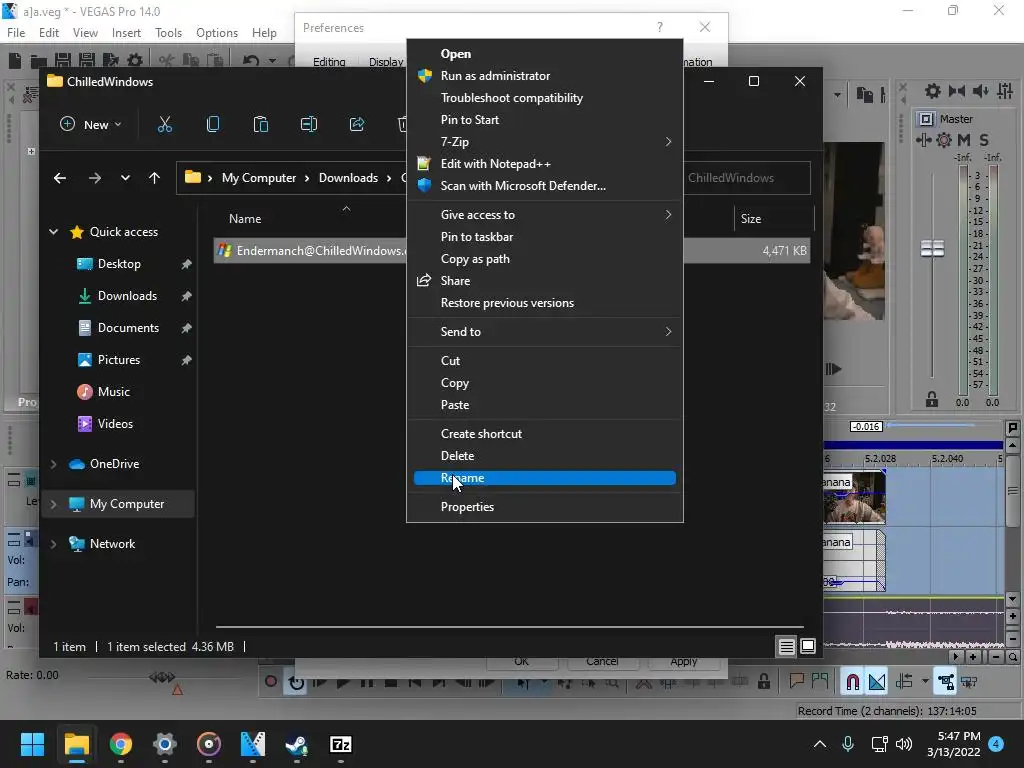Switch explorer to large icons view
The image size is (1024, 768).
[808, 647]
